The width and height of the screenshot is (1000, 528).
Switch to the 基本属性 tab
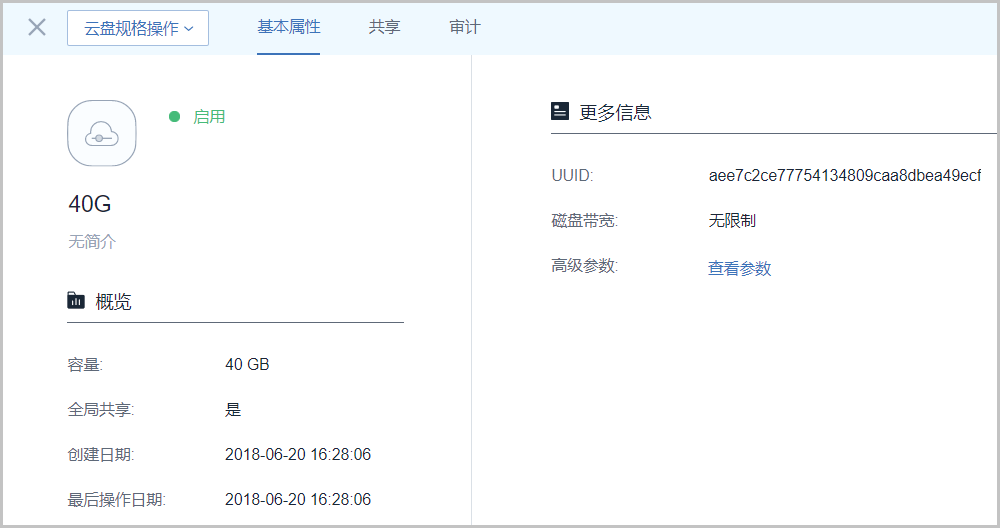288,27
